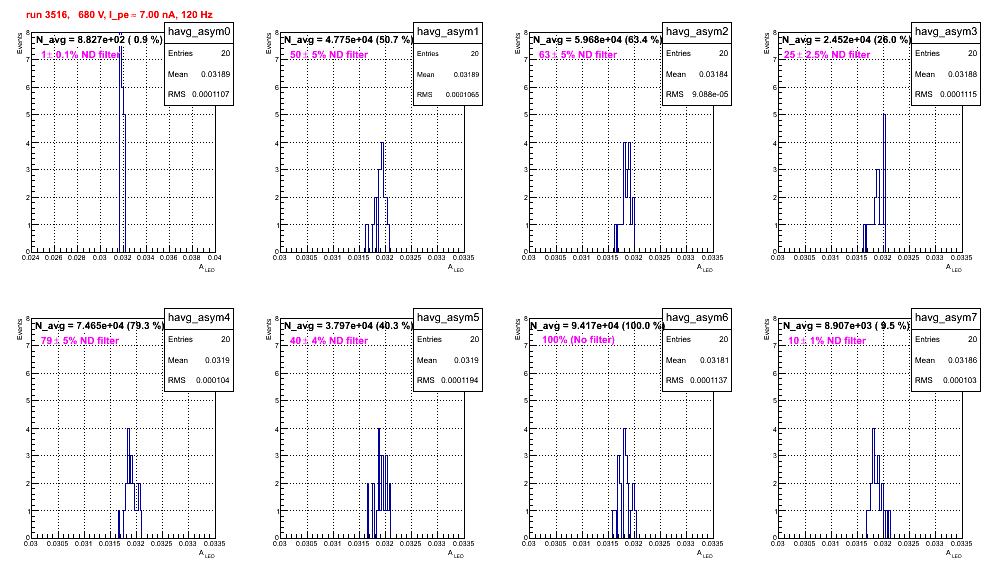Click the red run 3516 header text
The width and height of the screenshot is (996, 572).
coord(119,15)
